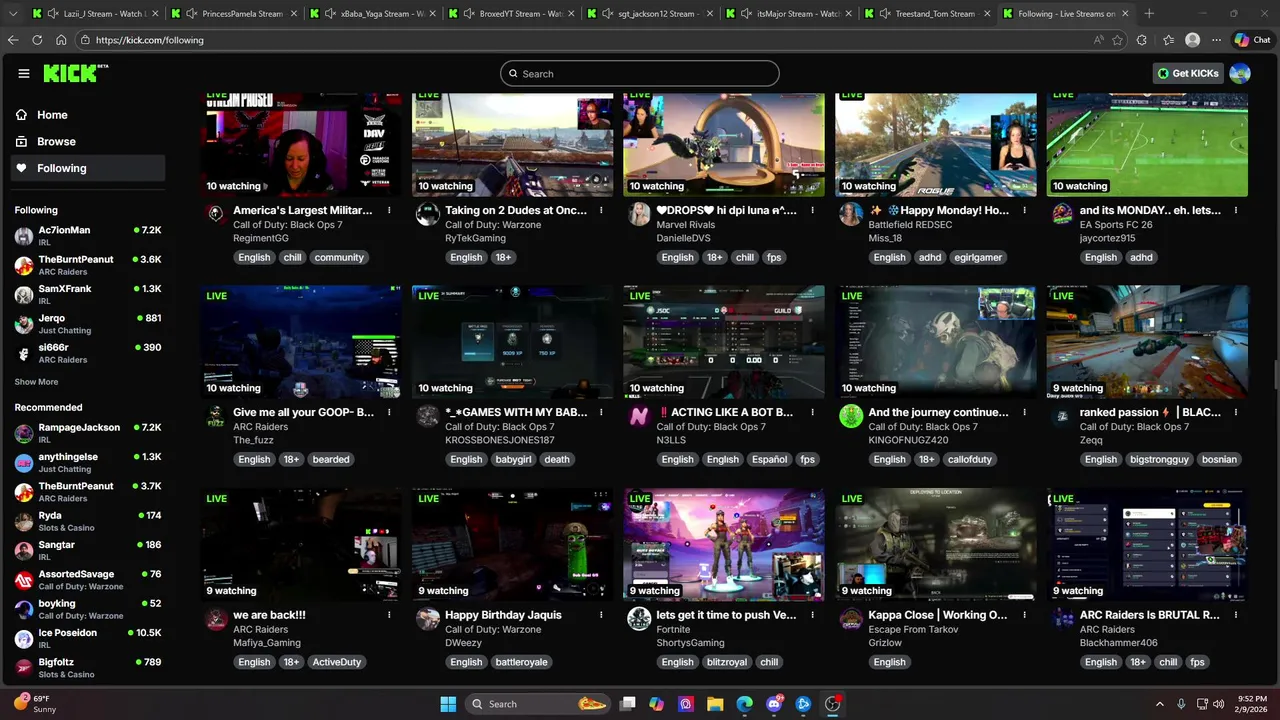Screen dimensions: 1280x720
Task: Open Home in the sidebar
Action: pos(87,115)
